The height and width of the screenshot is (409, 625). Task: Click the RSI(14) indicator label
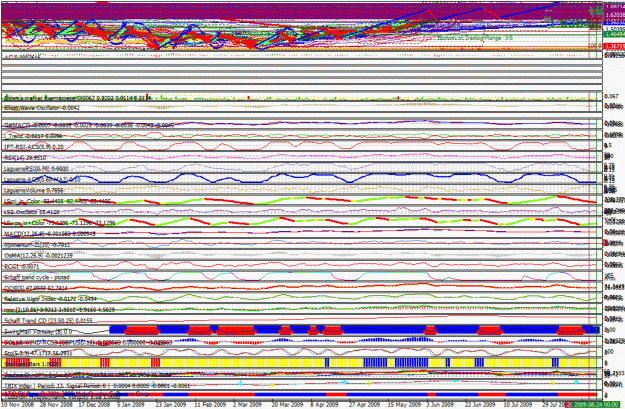pos(25,158)
